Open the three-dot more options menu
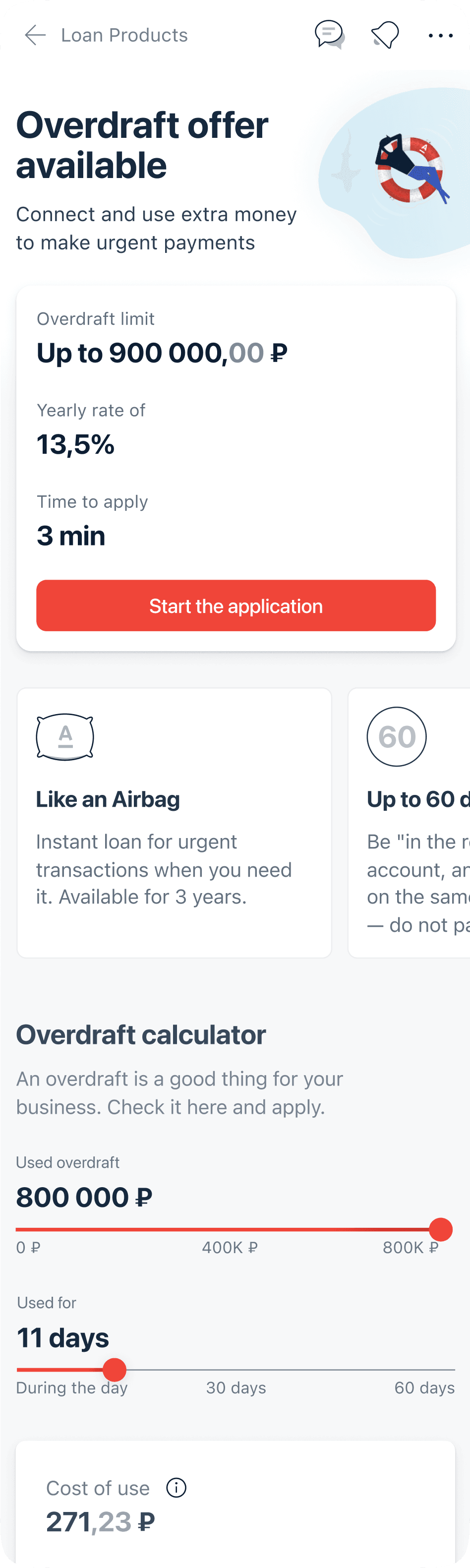Screen dimensions: 470x1568 tap(440, 36)
